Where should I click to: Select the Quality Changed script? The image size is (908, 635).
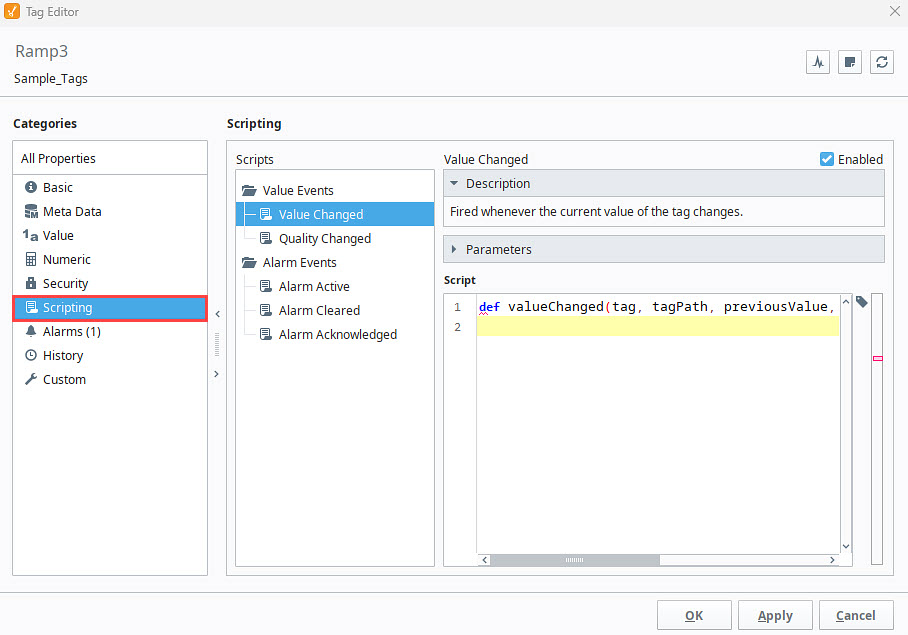pos(335,238)
